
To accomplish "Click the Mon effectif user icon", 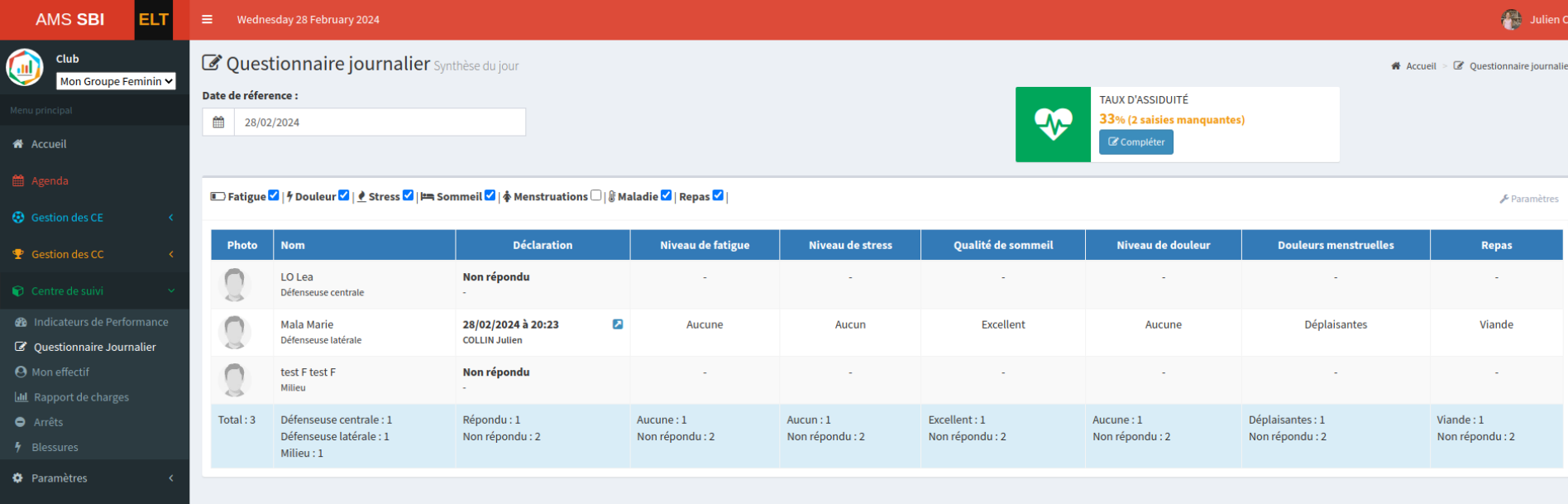I will pyautogui.click(x=21, y=372).
